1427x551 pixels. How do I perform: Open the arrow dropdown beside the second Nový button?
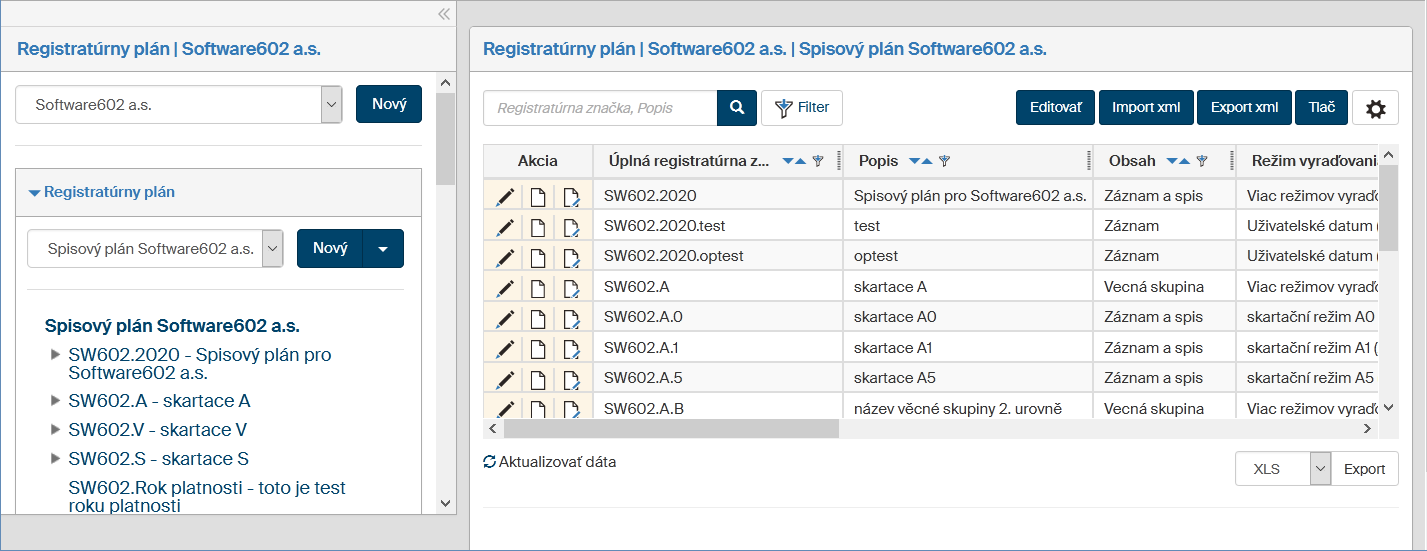(x=384, y=249)
